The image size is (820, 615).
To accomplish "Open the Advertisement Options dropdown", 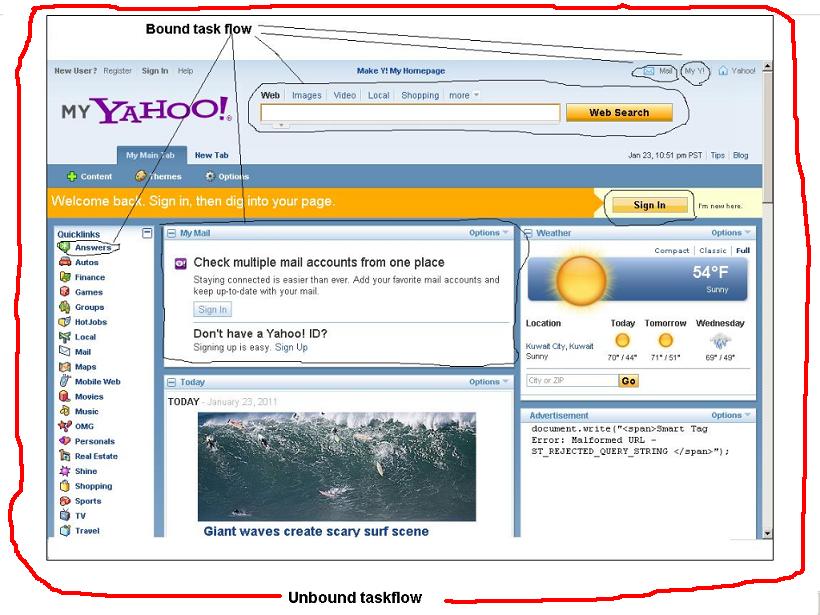I will [x=731, y=415].
